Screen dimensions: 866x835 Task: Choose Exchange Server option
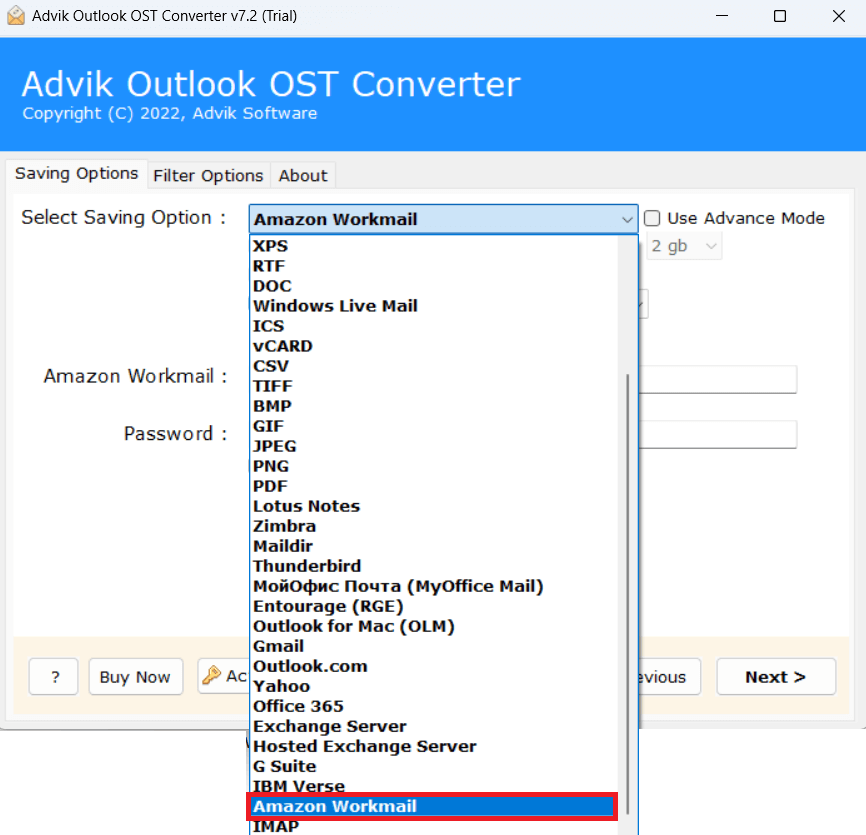point(434,726)
